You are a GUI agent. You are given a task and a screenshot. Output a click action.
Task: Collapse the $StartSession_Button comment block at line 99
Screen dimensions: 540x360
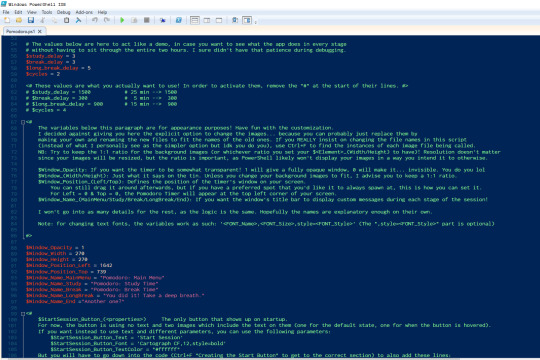[x=23, y=313]
